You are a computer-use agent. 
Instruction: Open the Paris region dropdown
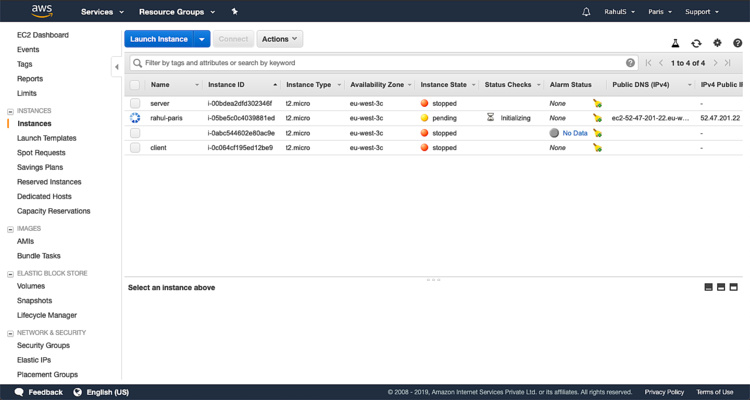coord(662,12)
